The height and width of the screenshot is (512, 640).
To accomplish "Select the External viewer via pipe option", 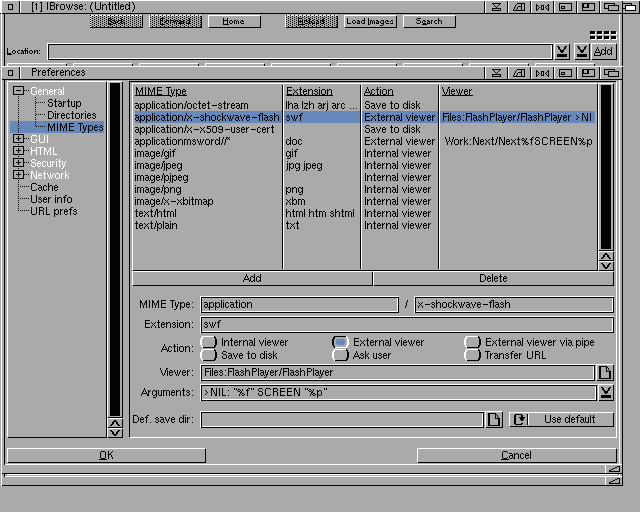I will [x=473, y=342].
